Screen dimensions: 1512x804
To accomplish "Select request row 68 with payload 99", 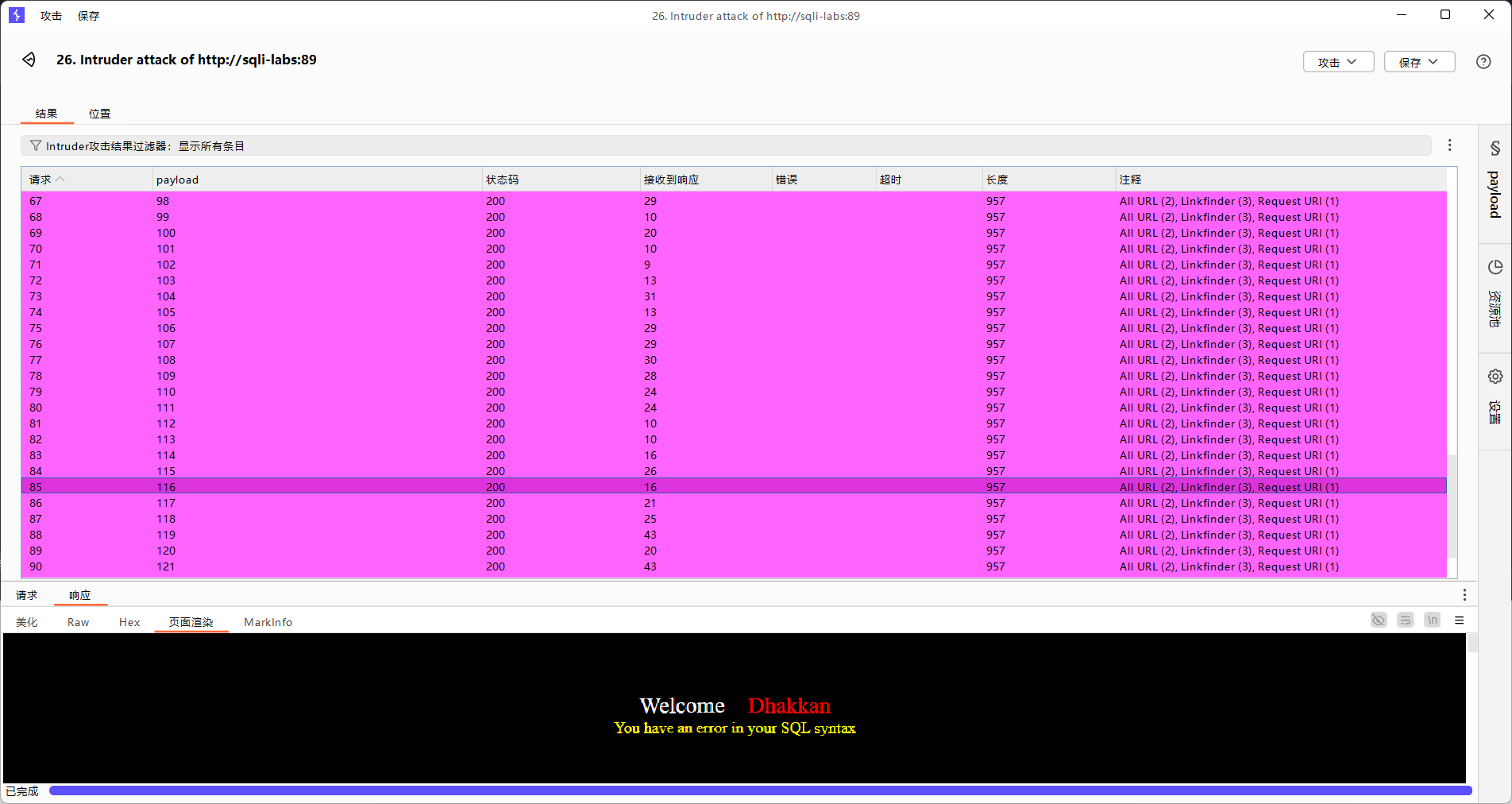I will point(734,217).
